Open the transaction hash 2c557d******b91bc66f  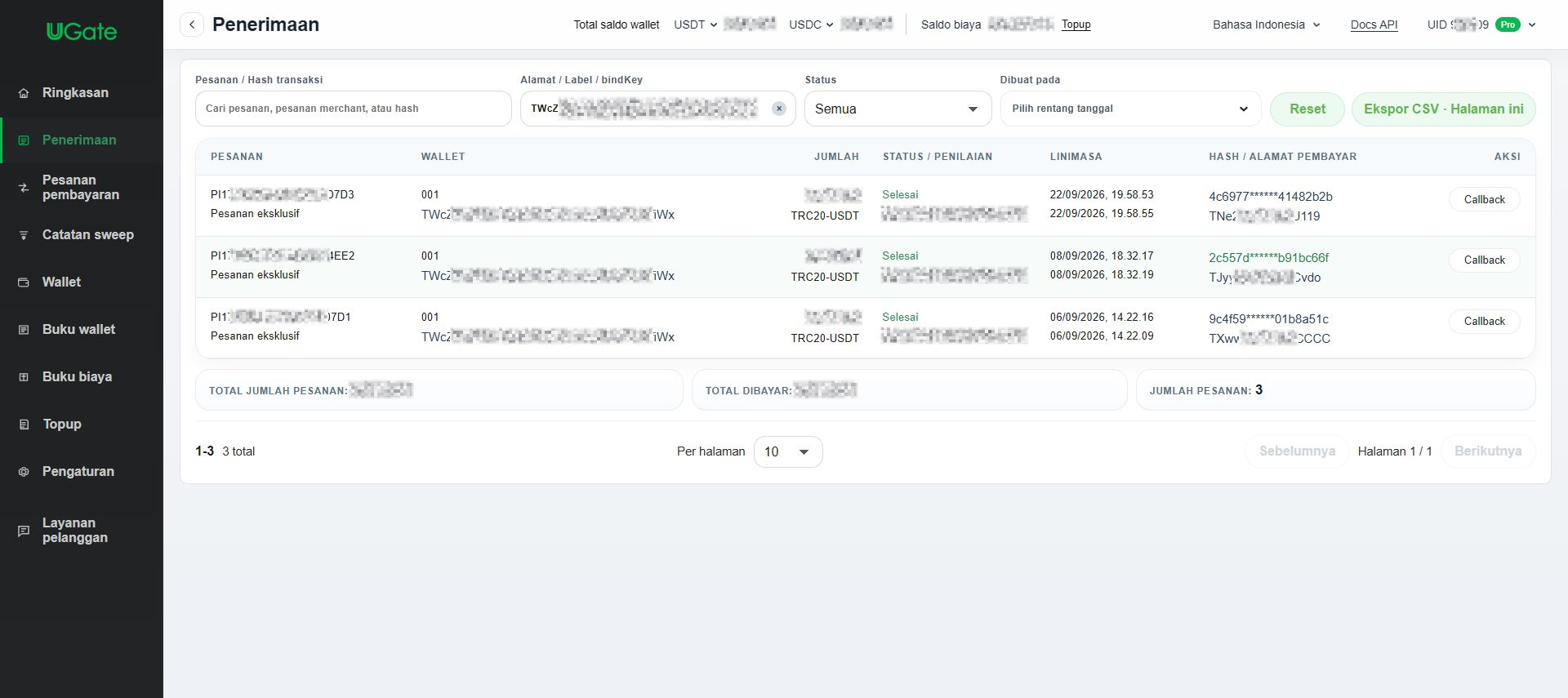pyautogui.click(x=1268, y=258)
